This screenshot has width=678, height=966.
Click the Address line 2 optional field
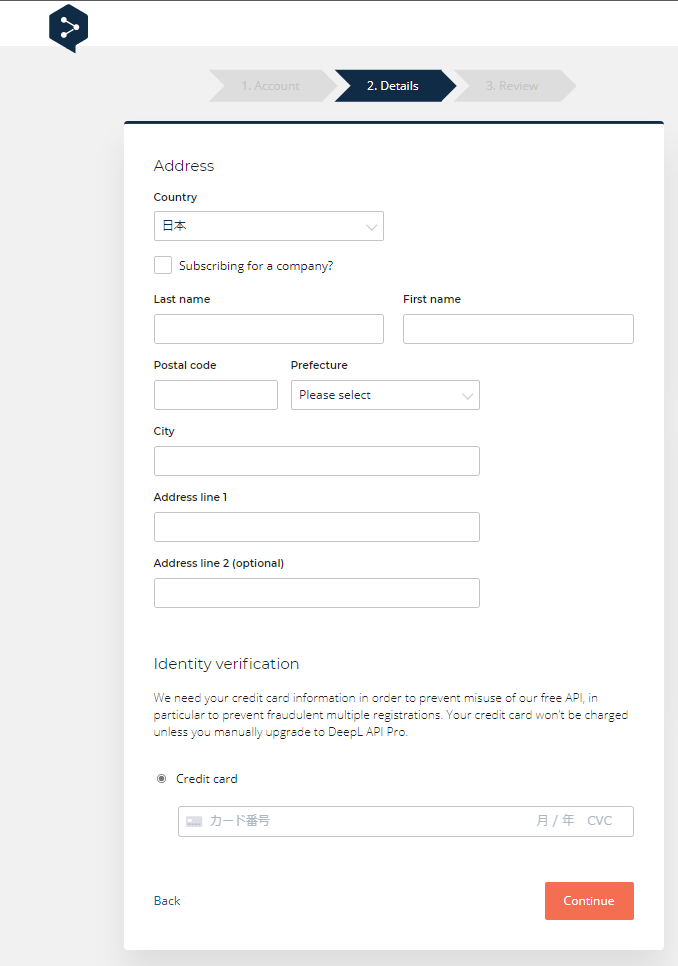point(316,593)
